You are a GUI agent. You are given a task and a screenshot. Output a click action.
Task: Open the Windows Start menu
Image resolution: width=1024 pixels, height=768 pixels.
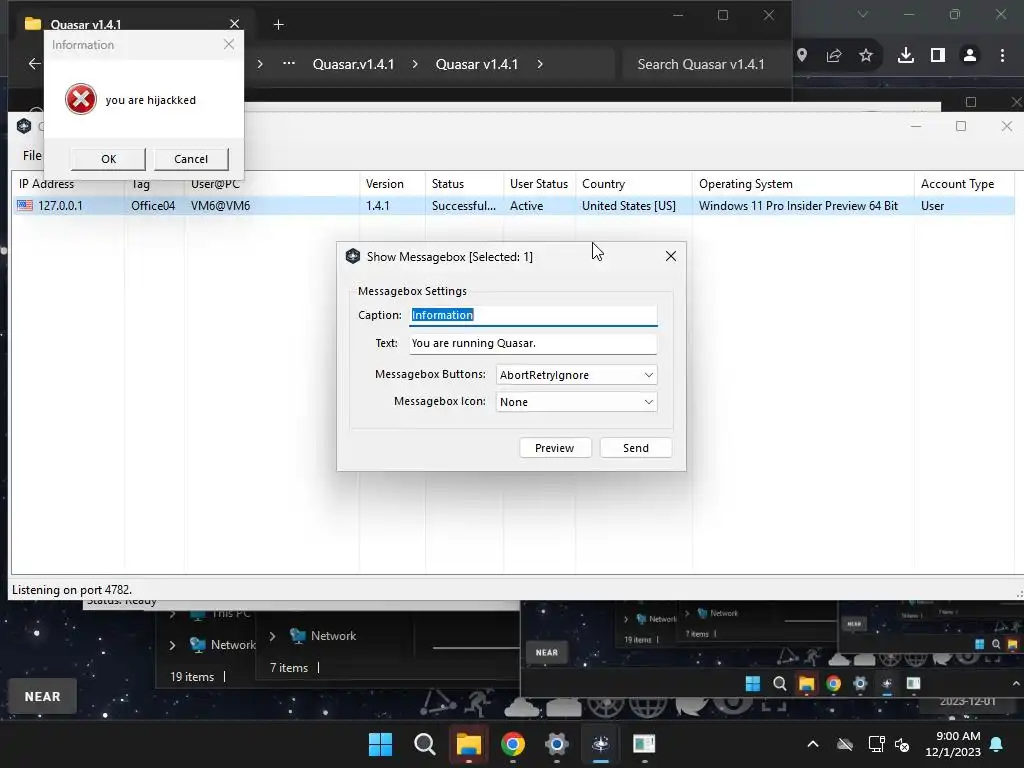click(x=381, y=744)
